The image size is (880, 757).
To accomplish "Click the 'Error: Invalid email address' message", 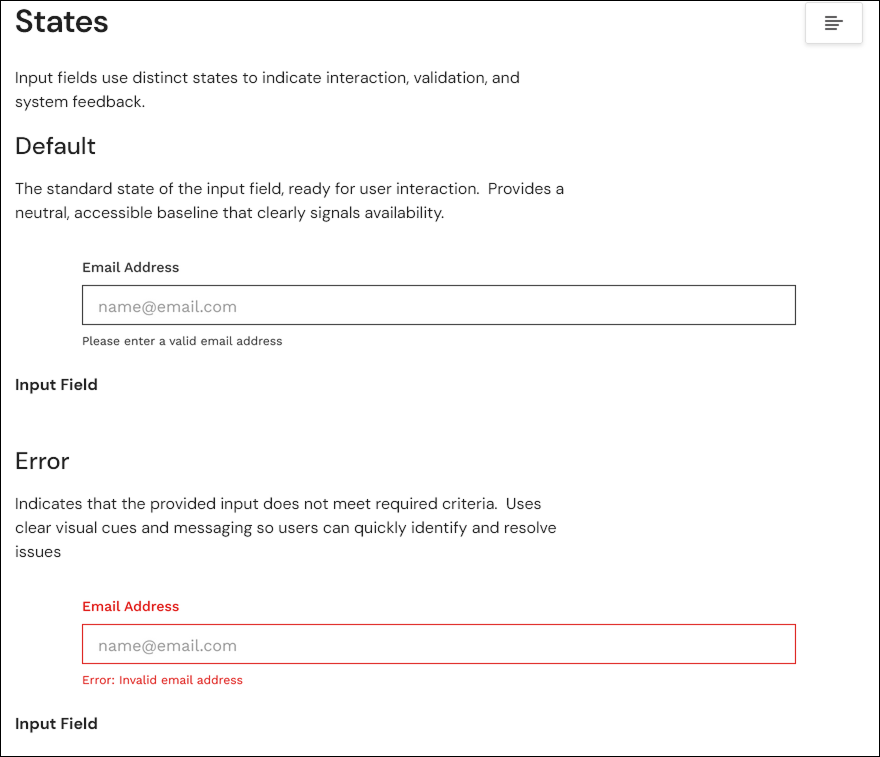I will [162, 680].
